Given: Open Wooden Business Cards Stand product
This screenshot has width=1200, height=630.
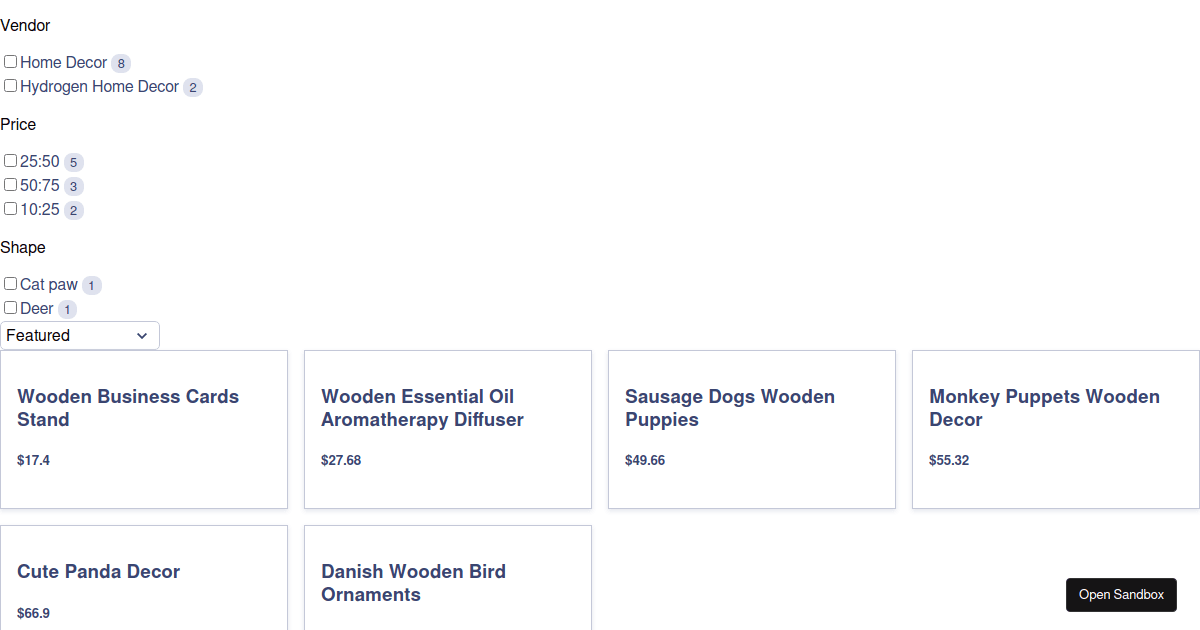Looking at the screenshot, I should click(128, 408).
